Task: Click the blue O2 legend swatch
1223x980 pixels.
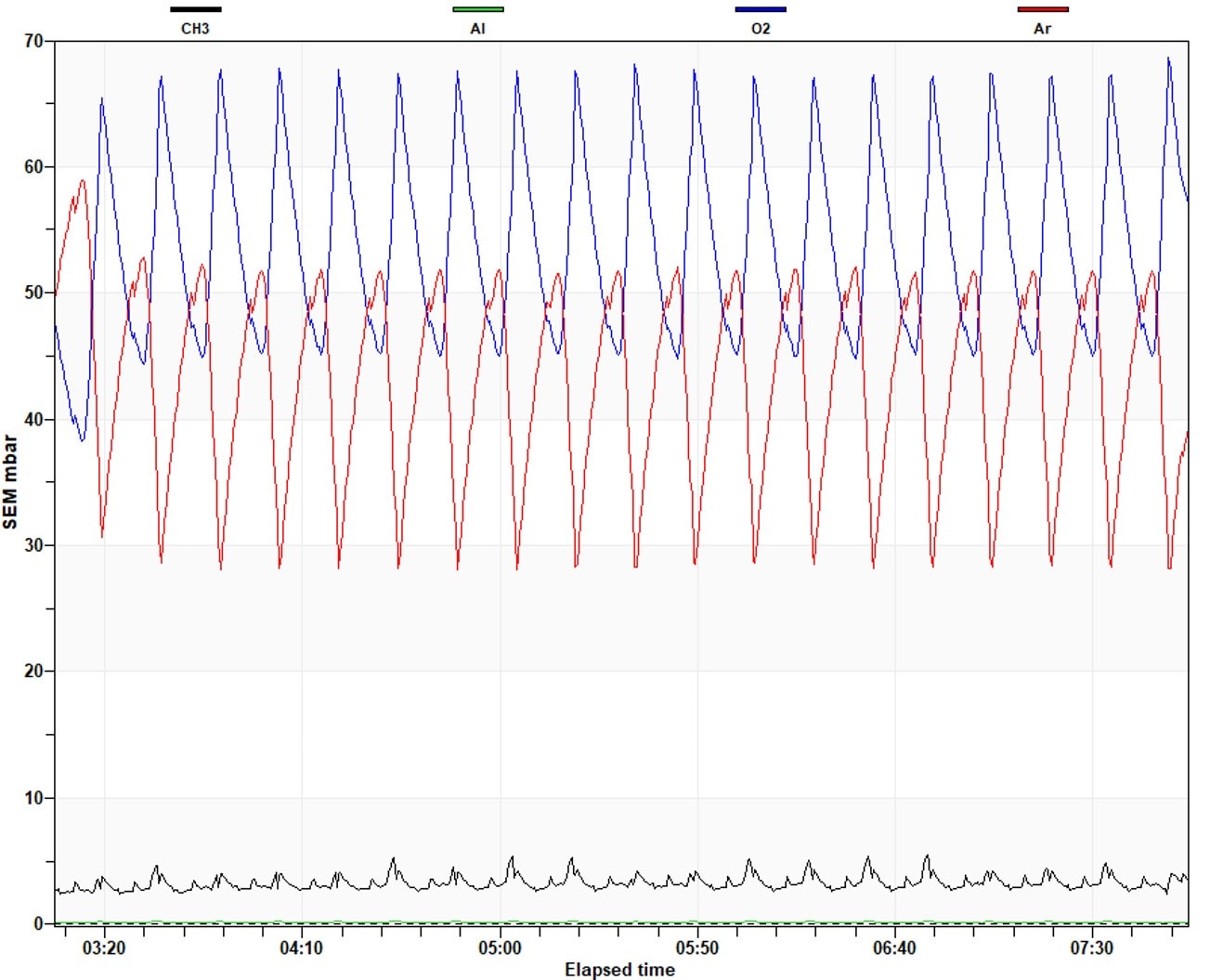Action: click(761, 9)
